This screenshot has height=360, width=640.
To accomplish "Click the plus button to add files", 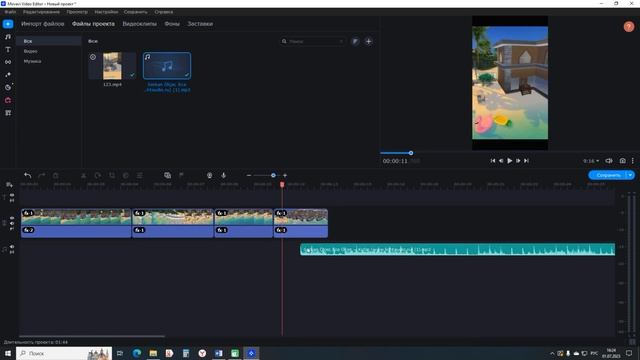I will pyautogui.click(x=368, y=41).
